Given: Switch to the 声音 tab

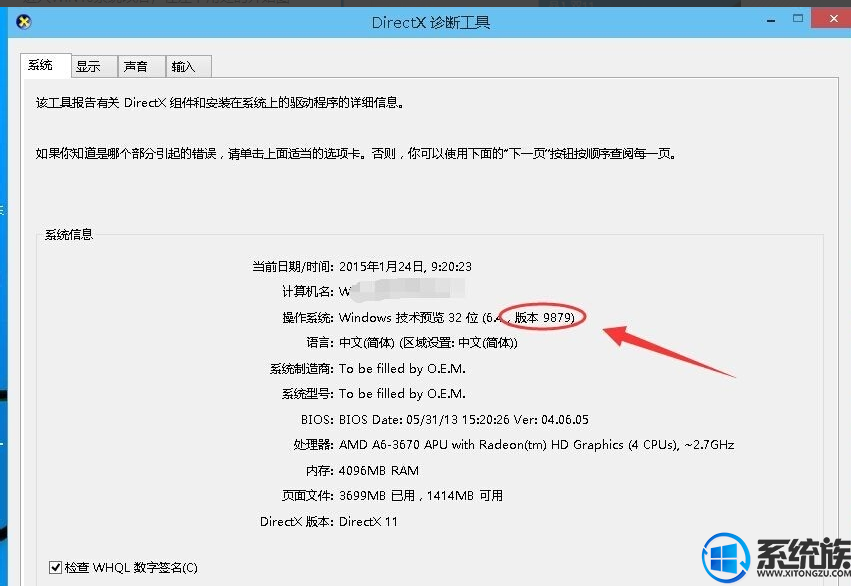Looking at the screenshot, I should point(141,67).
